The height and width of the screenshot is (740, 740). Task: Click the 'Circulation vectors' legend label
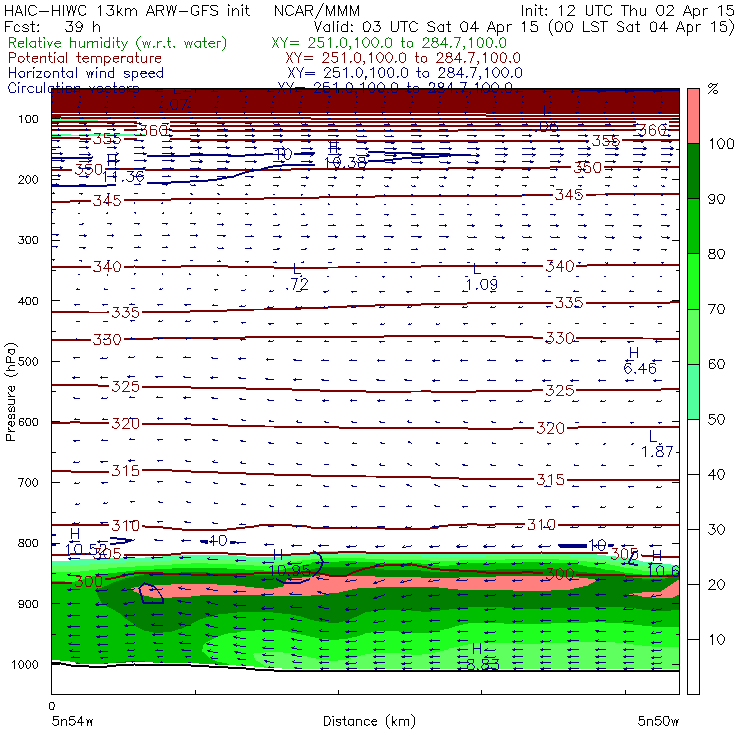click(73, 88)
